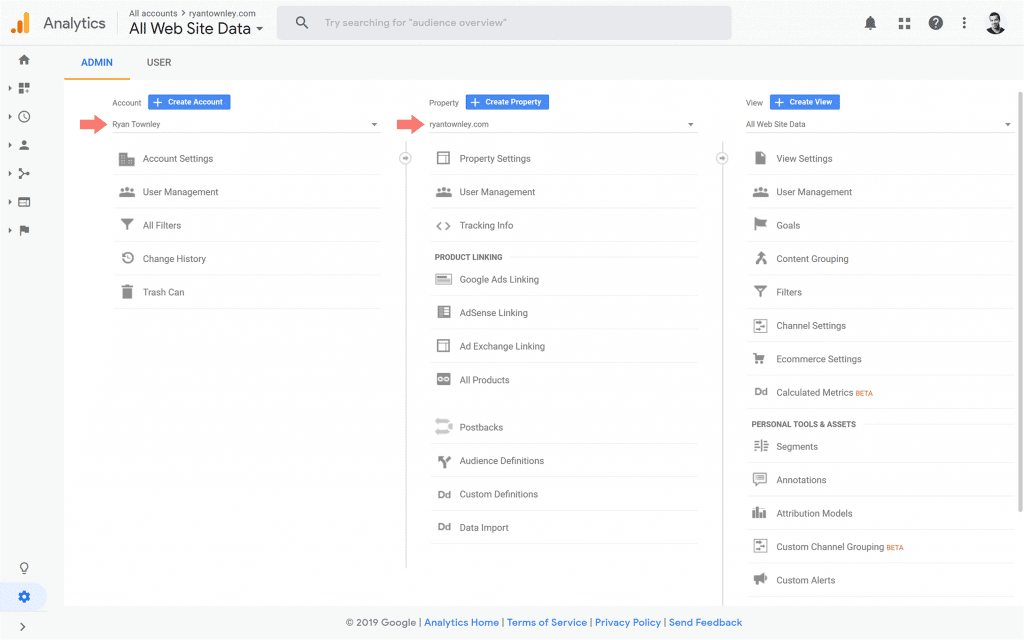Screen dimensions: 1024x640
Task: Click the Create Account button
Action: [x=189, y=102]
